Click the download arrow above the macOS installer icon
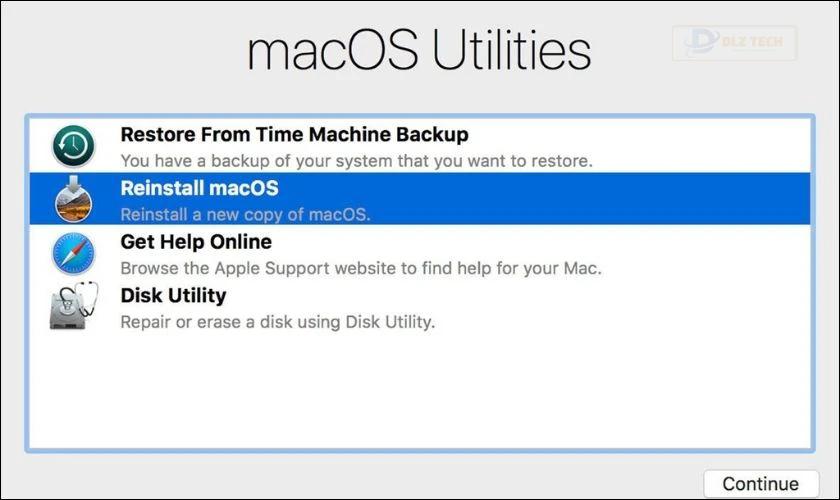This screenshot has height=500, width=840. point(74,184)
